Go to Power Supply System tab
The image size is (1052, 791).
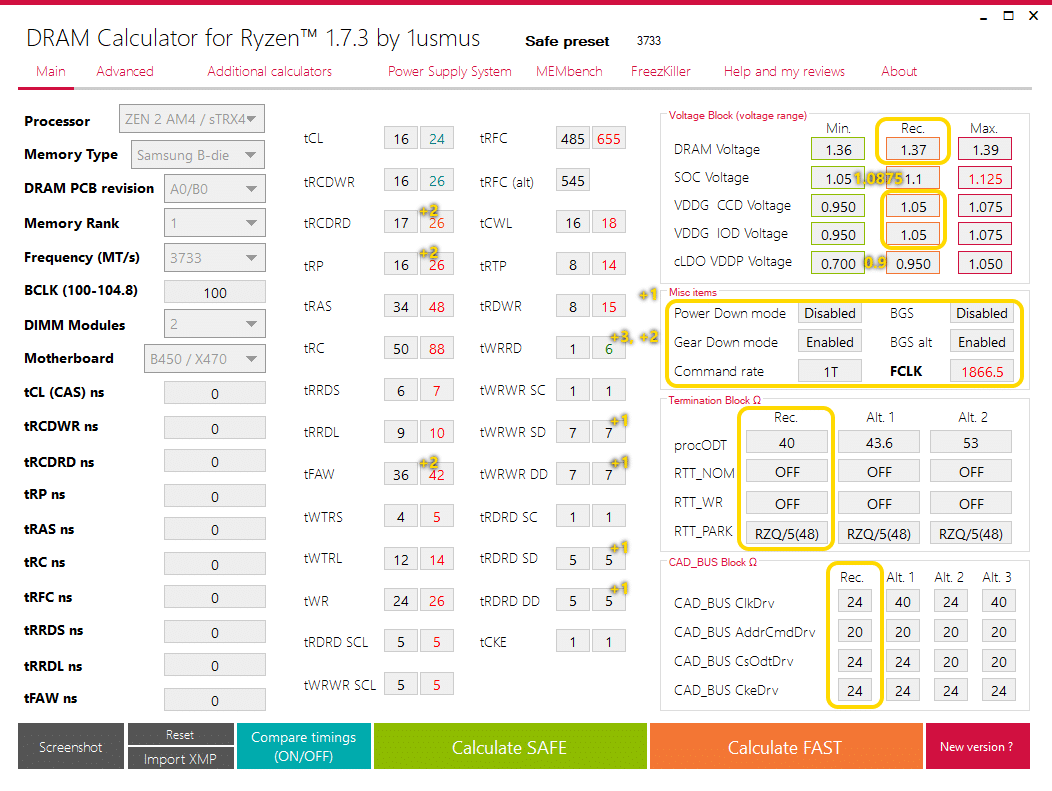click(450, 71)
